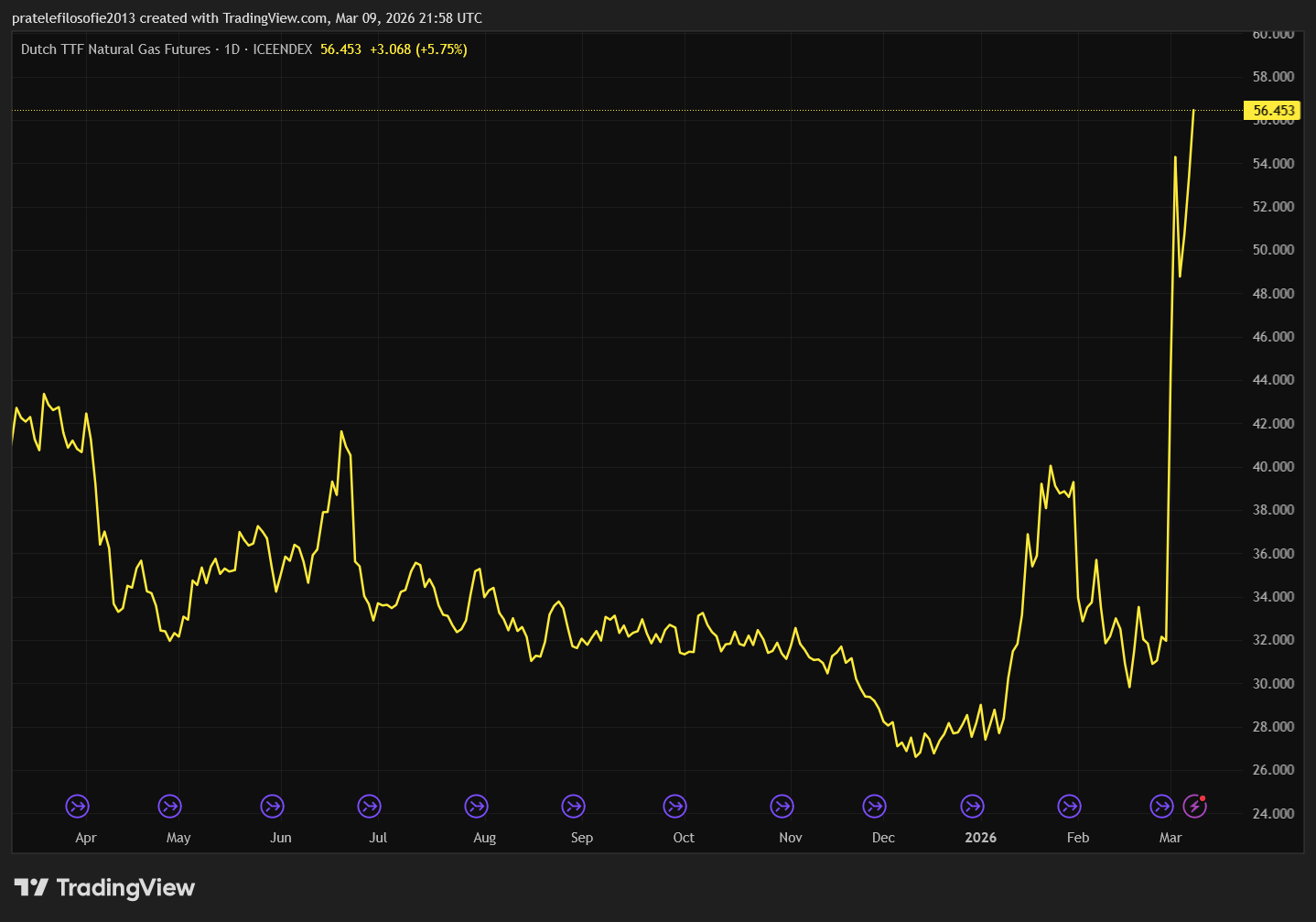Click the 1D interval label in legend
The image size is (1316, 922).
coord(232,49)
